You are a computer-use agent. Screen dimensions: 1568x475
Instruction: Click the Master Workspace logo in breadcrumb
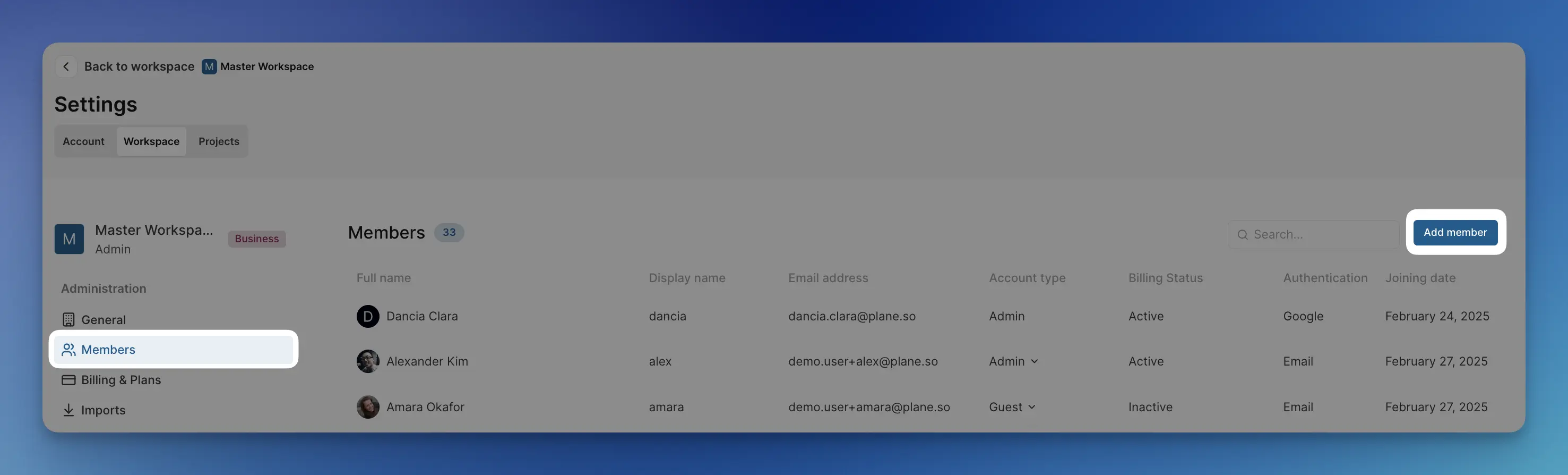pos(209,66)
